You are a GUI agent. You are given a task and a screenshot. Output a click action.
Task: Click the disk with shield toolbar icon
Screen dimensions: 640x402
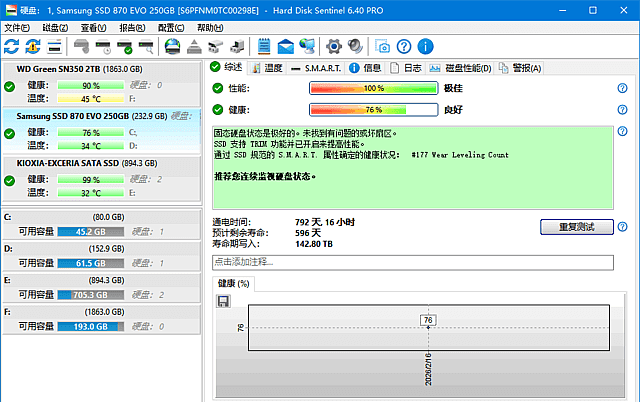[81, 47]
